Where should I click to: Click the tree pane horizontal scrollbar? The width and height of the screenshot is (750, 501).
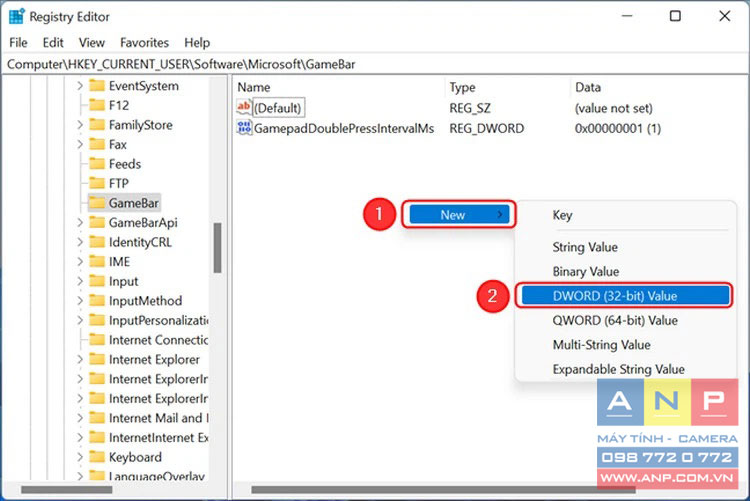click(x=67, y=490)
